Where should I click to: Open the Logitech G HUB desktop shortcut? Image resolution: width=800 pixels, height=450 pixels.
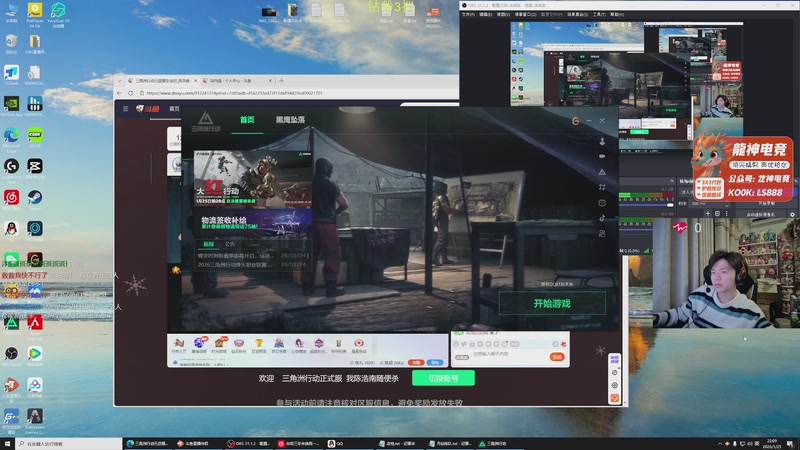click(11, 168)
